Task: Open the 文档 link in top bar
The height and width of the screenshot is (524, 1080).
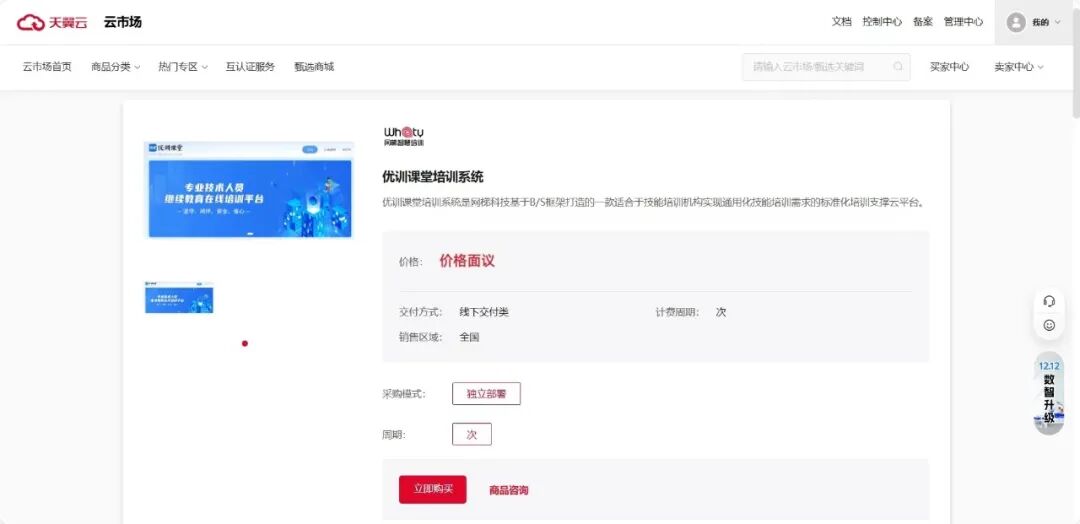Action: pos(842,22)
